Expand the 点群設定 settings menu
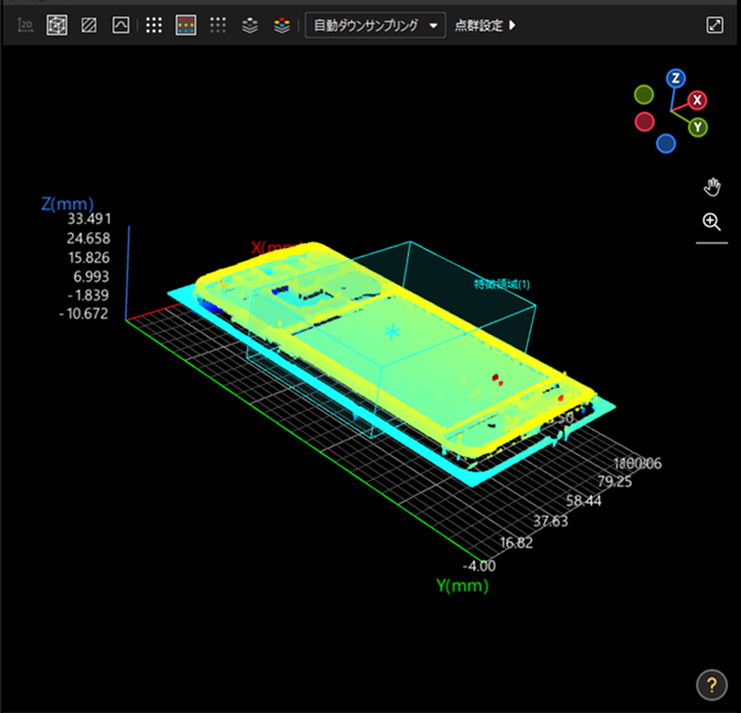The height and width of the screenshot is (713, 741). 485,26
